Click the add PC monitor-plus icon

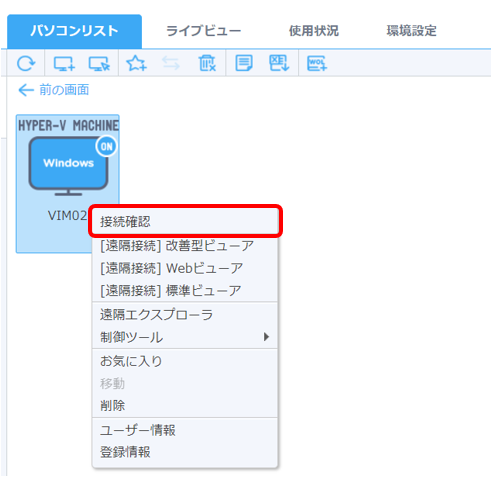pyautogui.click(x=64, y=63)
